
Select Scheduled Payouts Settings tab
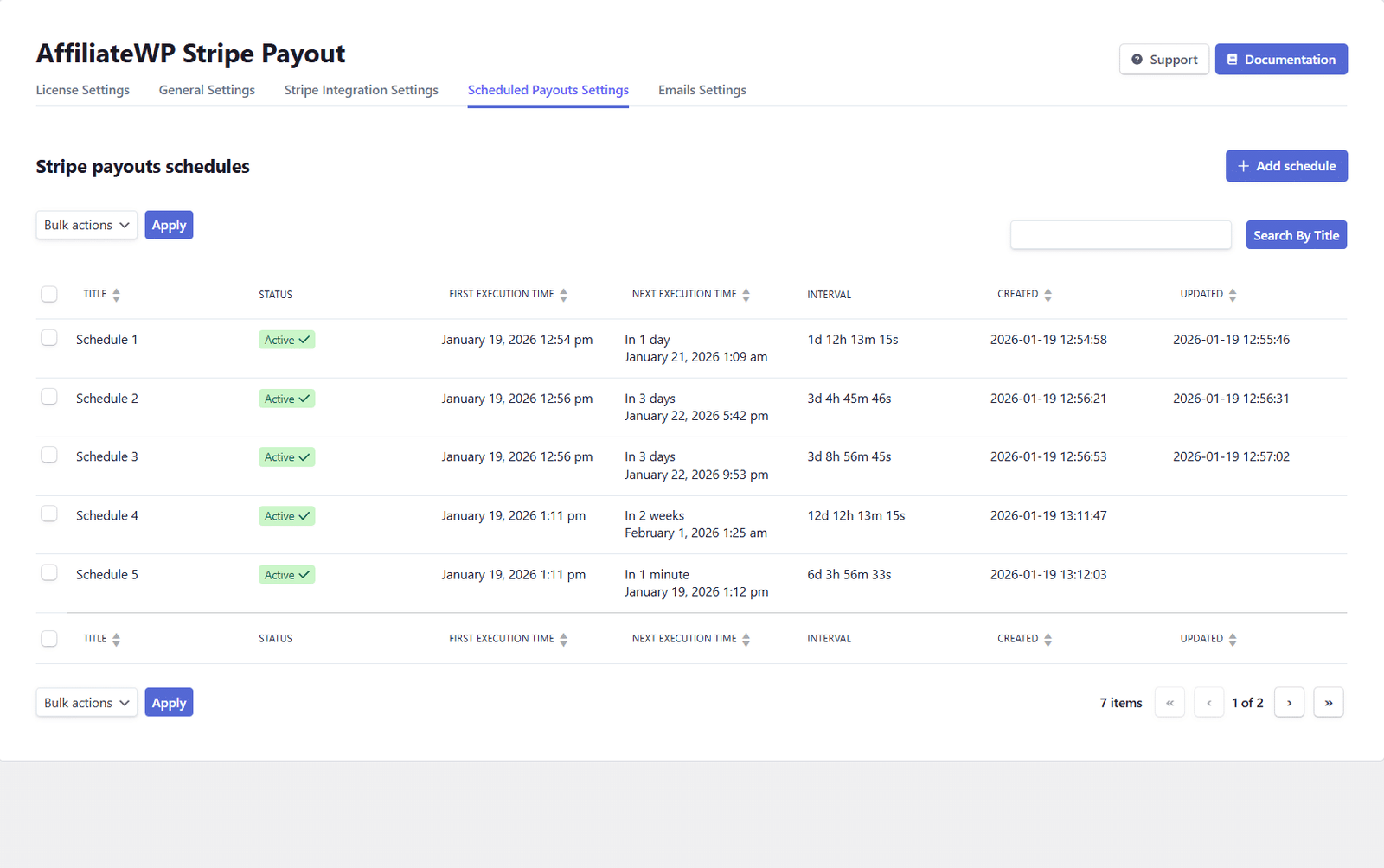pyautogui.click(x=548, y=90)
